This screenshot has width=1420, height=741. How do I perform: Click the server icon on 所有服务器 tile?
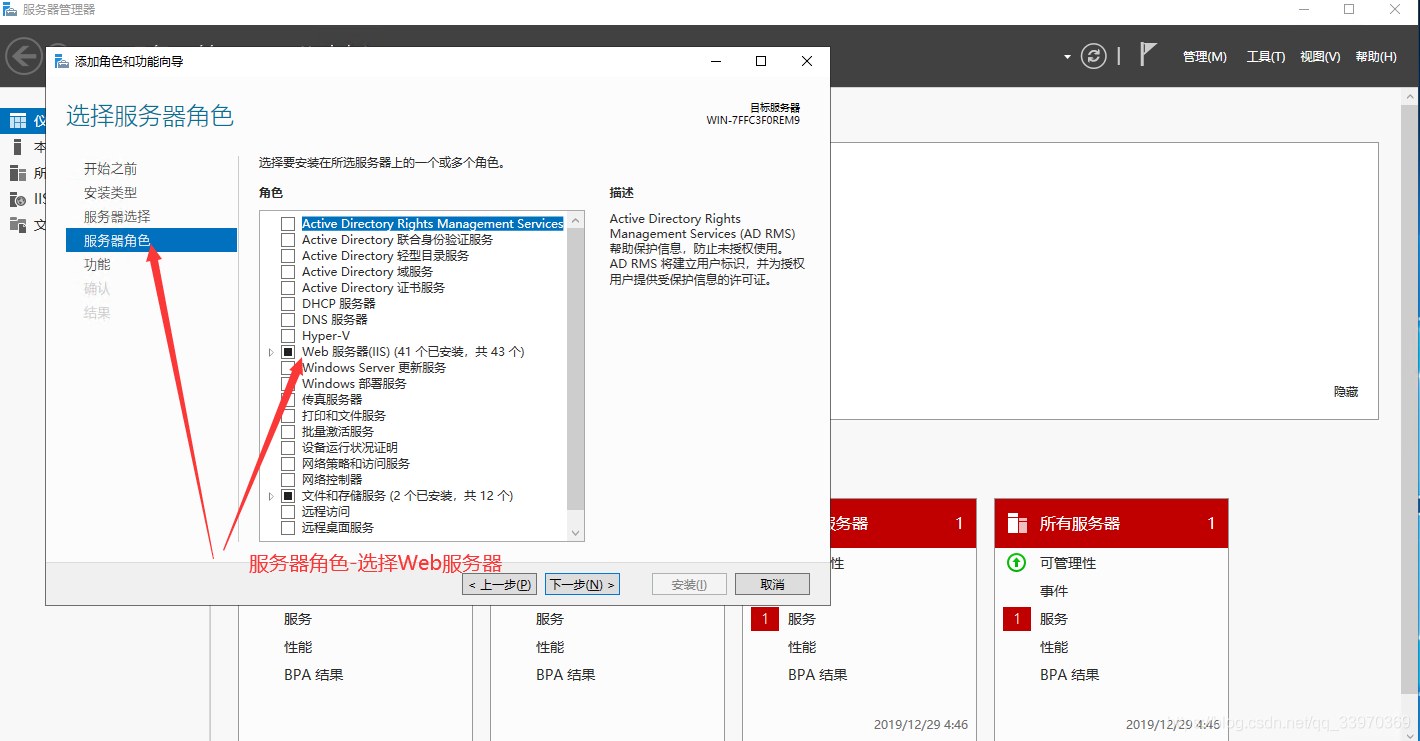(x=1017, y=523)
